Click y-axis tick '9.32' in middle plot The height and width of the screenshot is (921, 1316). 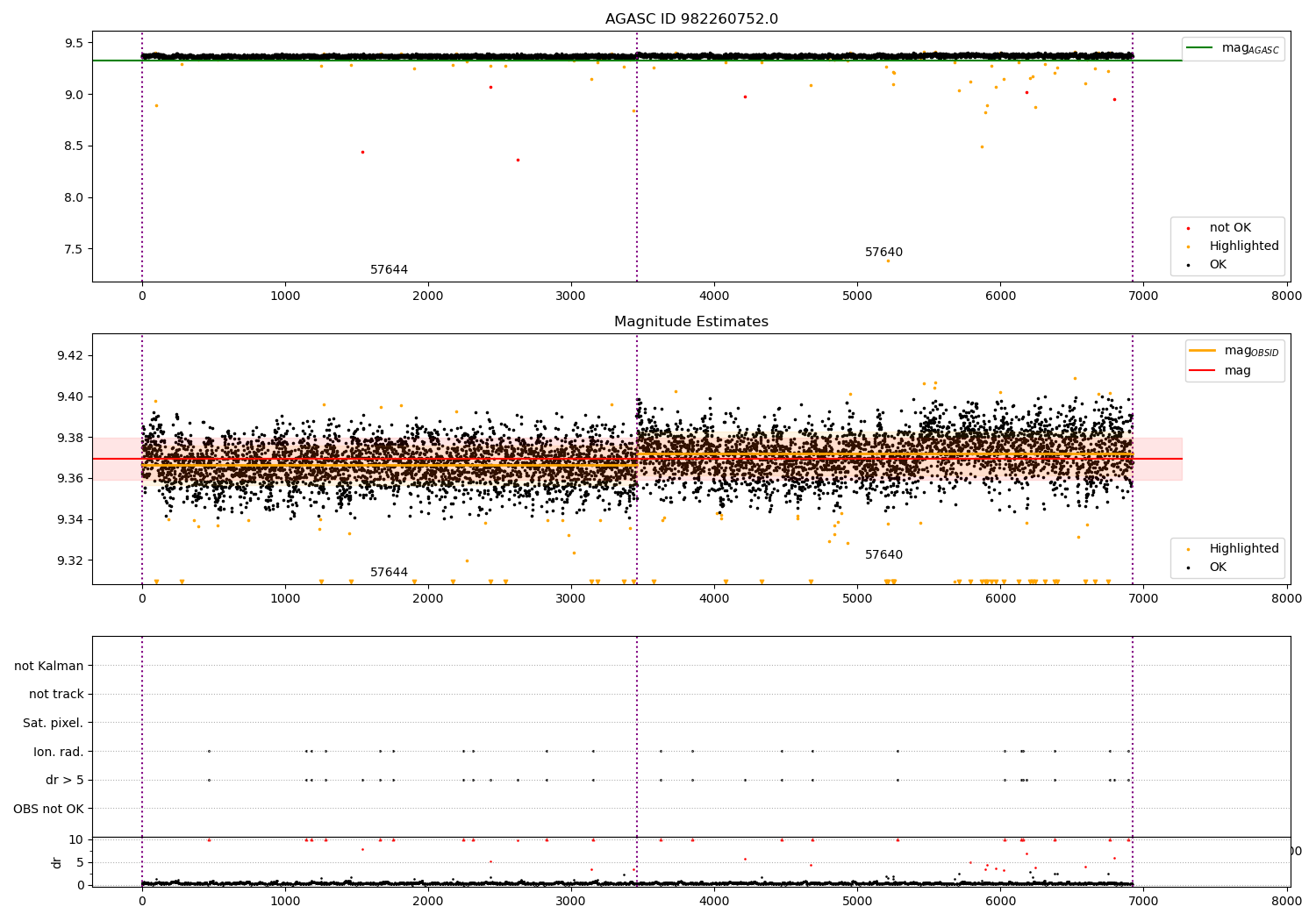coord(71,561)
